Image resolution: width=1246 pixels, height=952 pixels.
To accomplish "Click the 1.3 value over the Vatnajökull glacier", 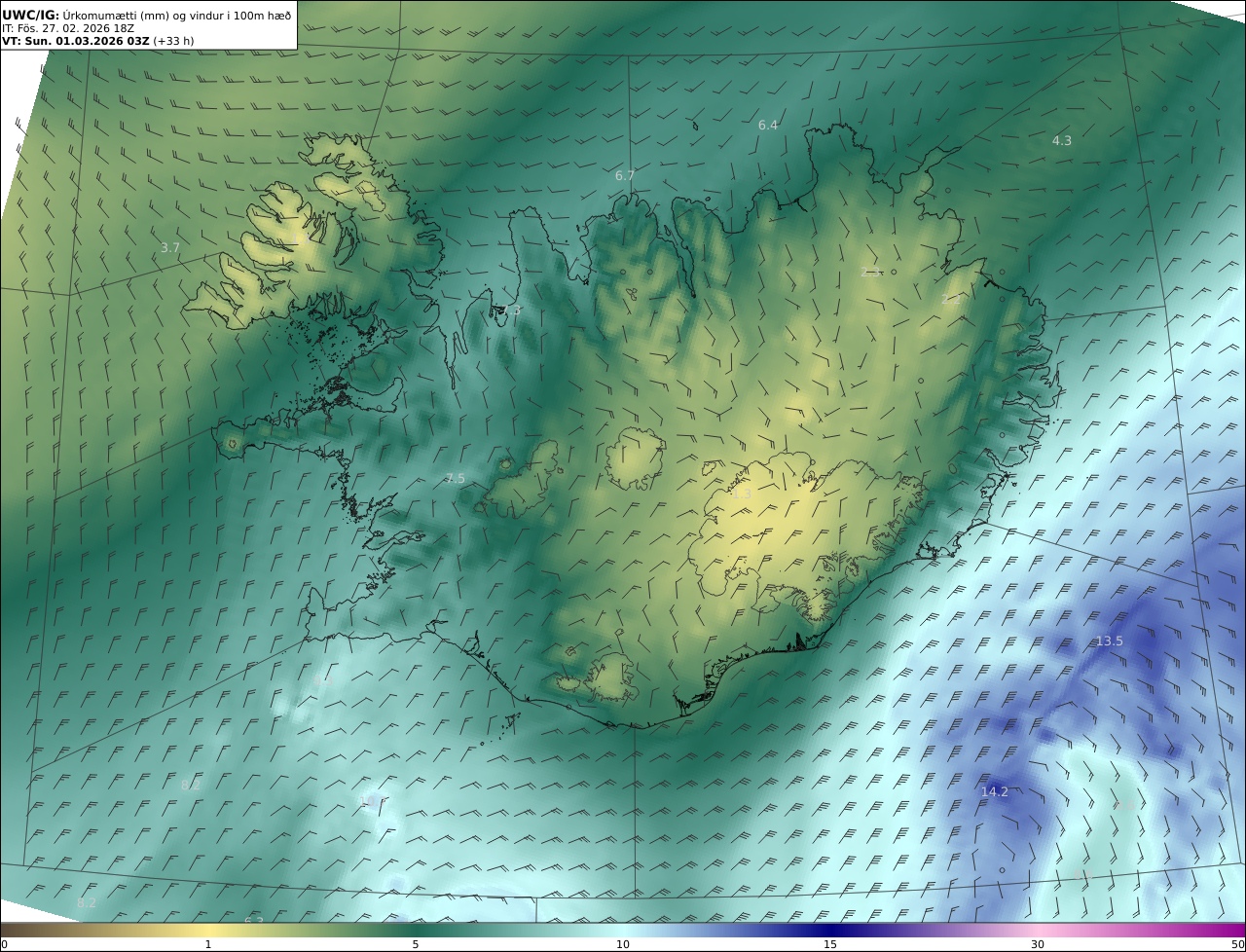I will pyautogui.click(x=742, y=494).
